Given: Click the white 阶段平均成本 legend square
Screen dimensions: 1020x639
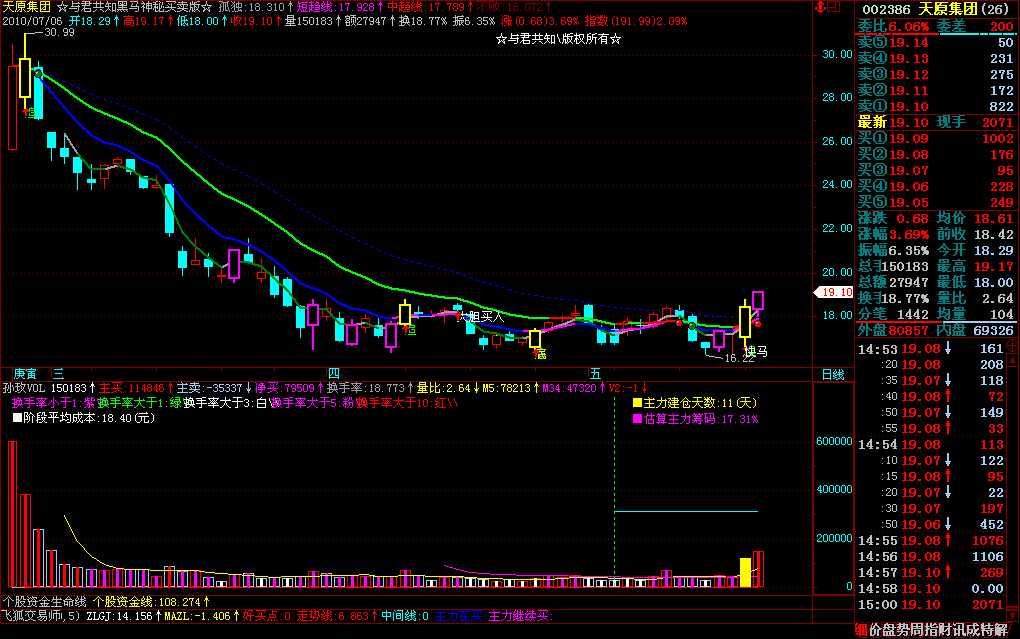Looking at the screenshot, I should 17,418.
